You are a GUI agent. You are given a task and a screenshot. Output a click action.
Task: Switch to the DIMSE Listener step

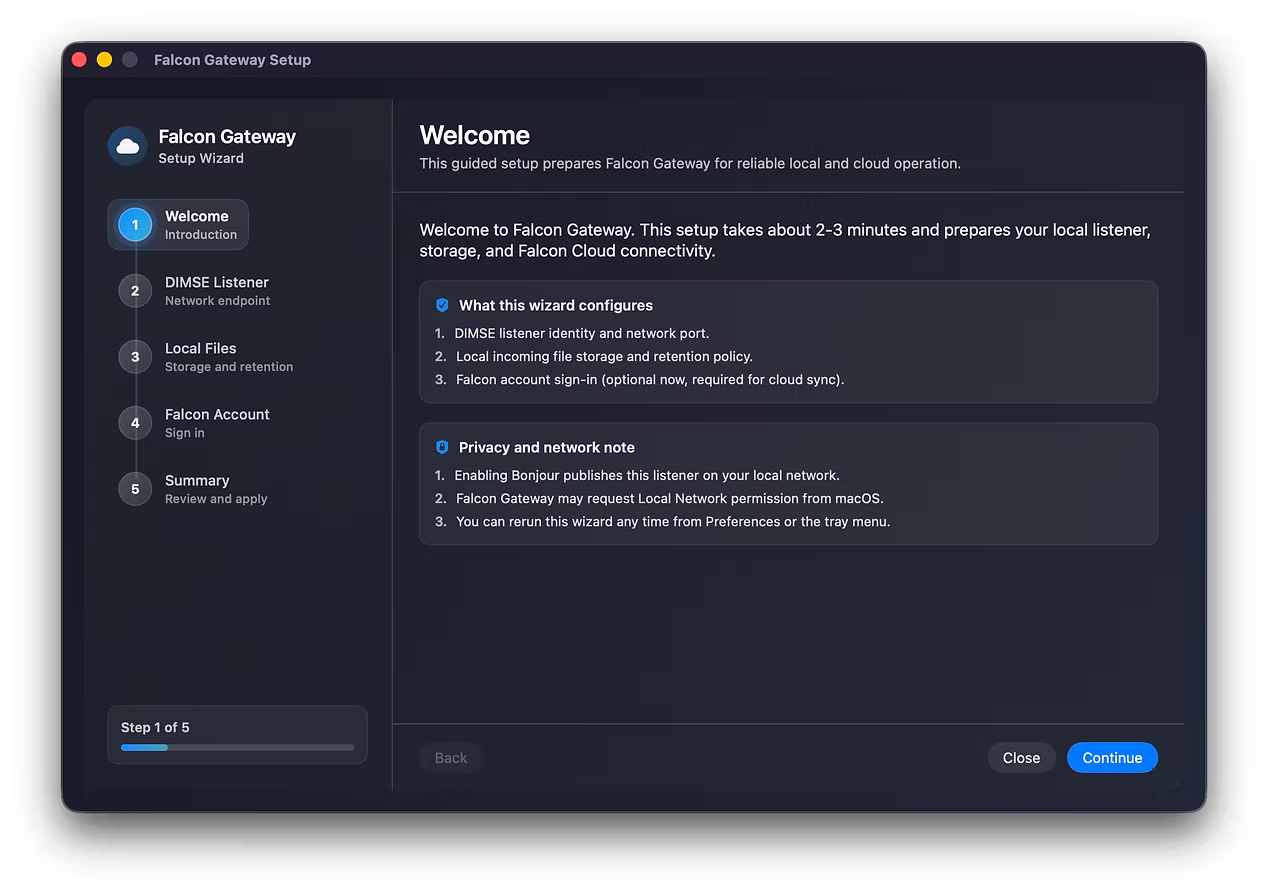pos(217,290)
